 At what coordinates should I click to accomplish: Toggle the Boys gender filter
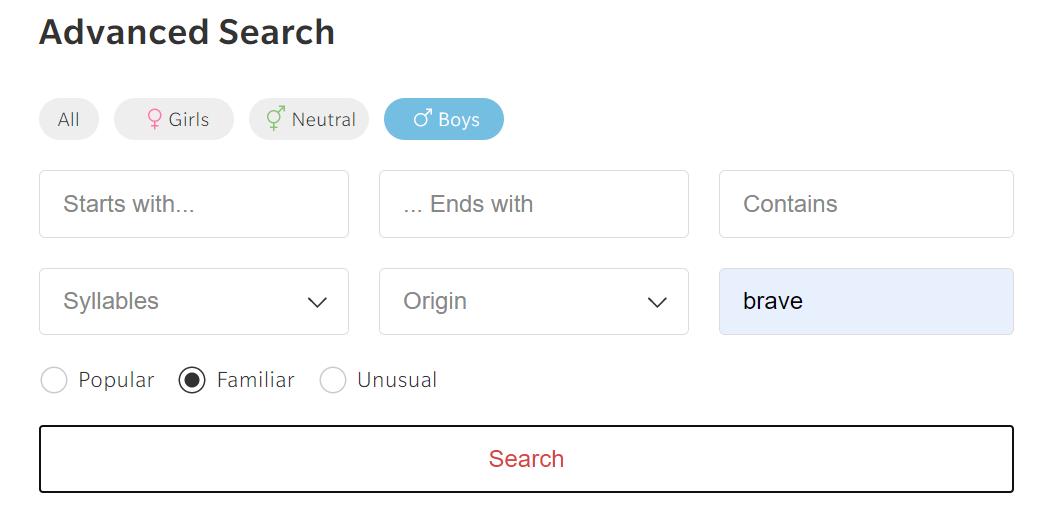[444, 119]
